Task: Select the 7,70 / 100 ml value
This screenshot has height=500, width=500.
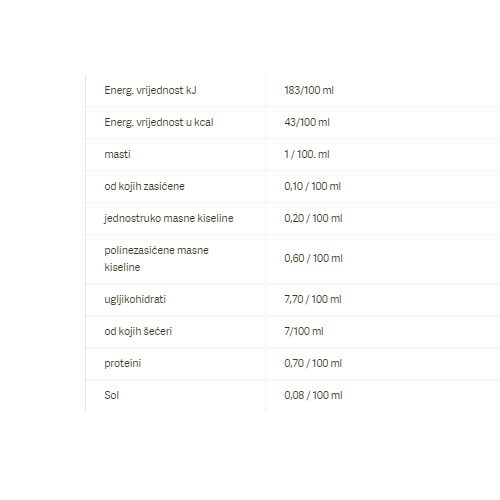Action: [313, 299]
